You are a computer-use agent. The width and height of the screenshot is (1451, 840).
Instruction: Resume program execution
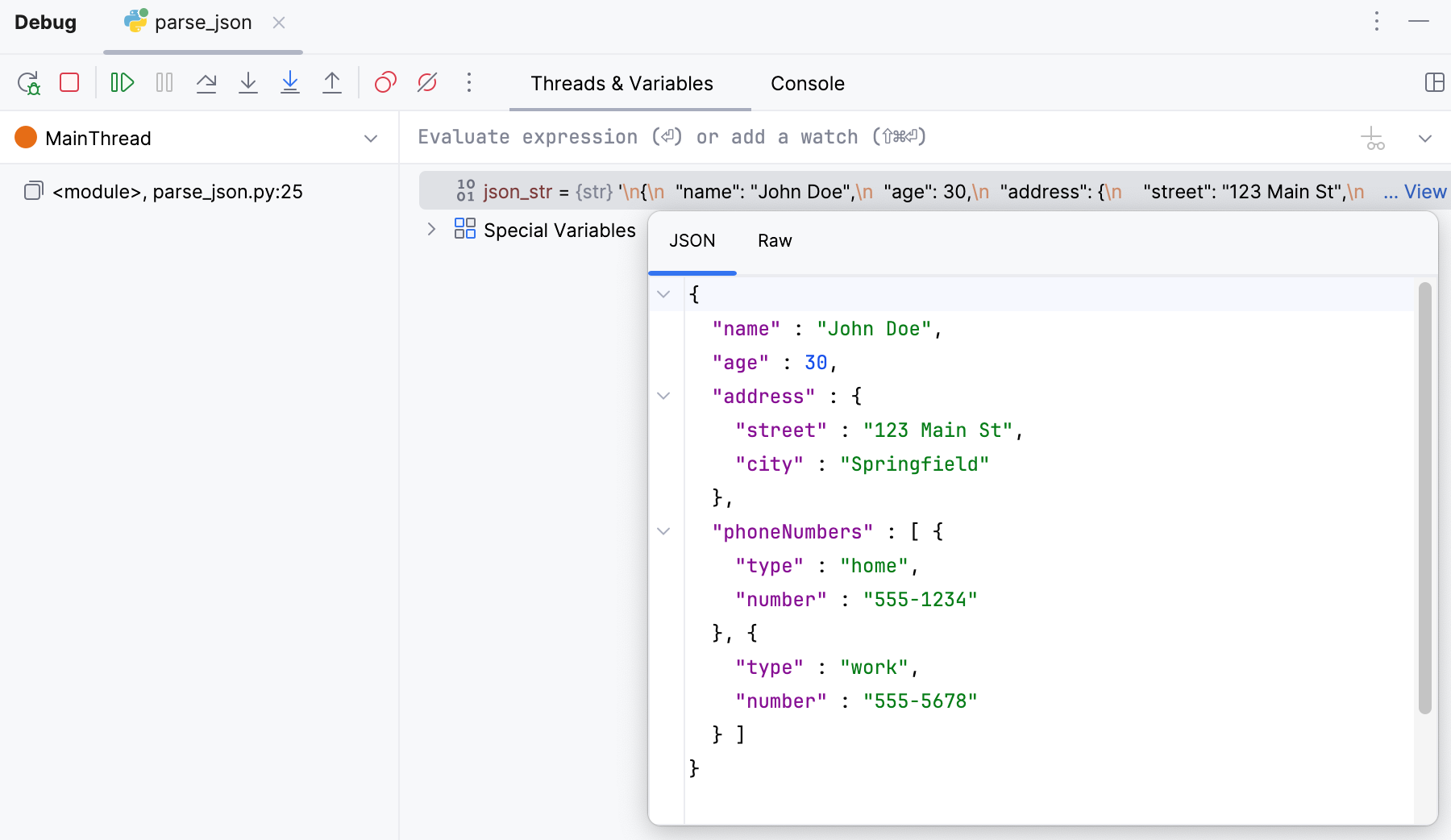tap(123, 82)
